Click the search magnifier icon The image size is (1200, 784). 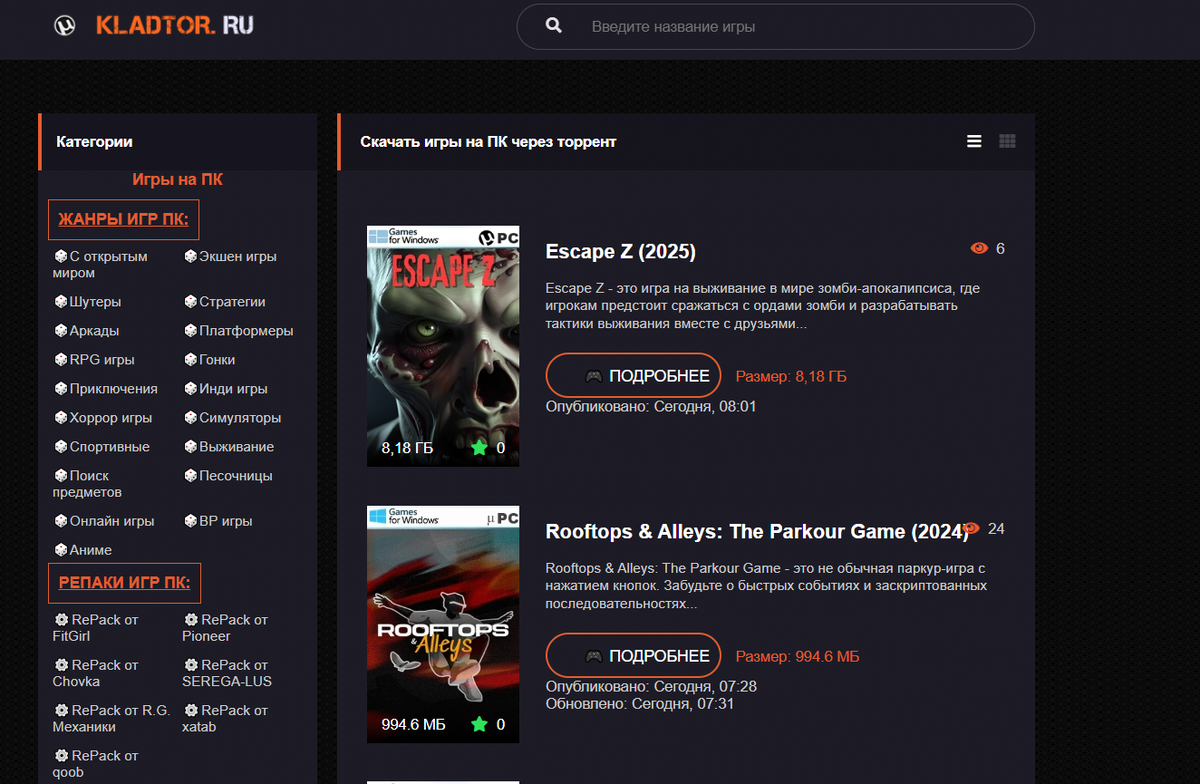click(554, 26)
